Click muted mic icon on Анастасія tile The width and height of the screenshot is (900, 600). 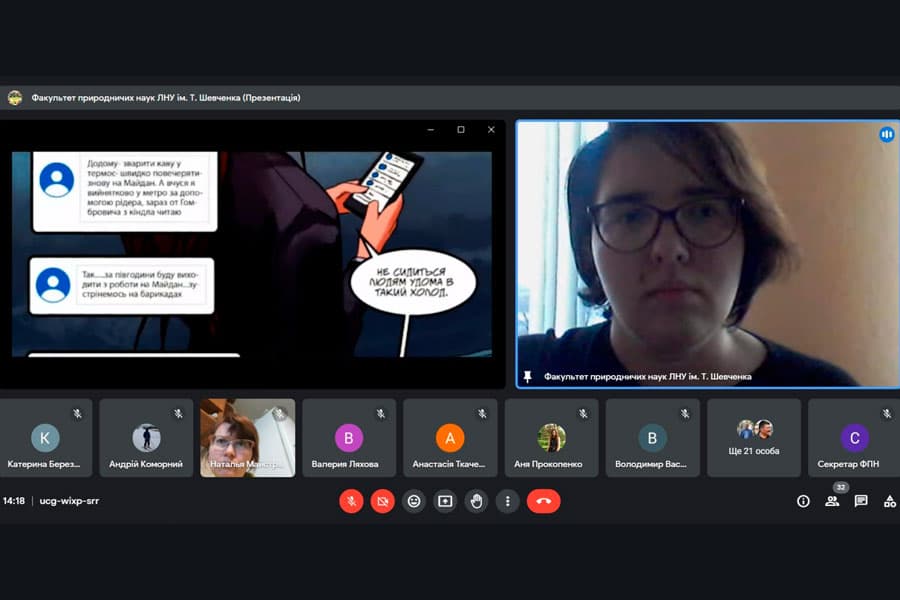click(482, 413)
